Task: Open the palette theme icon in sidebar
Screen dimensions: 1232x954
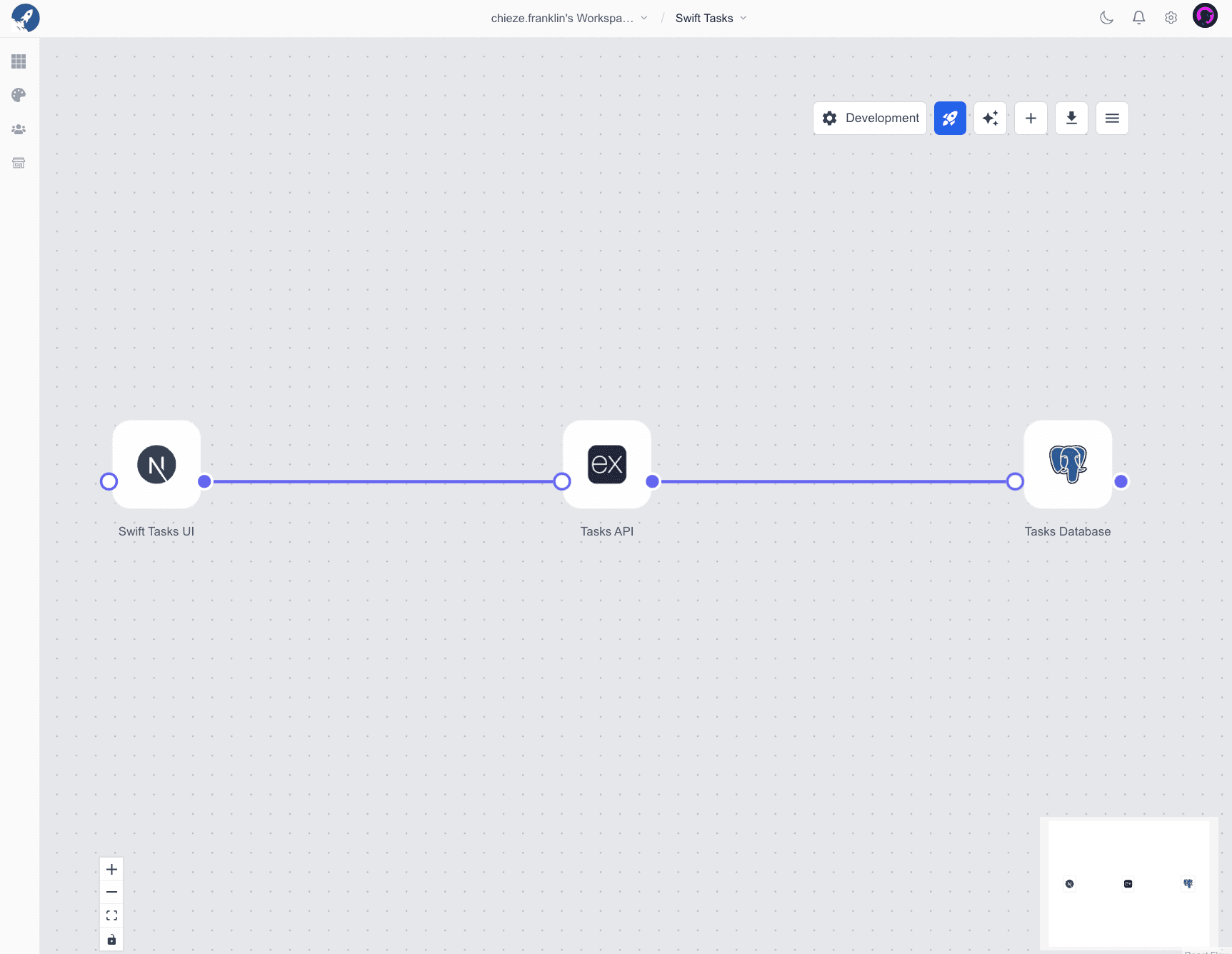Action: tap(19, 95)
